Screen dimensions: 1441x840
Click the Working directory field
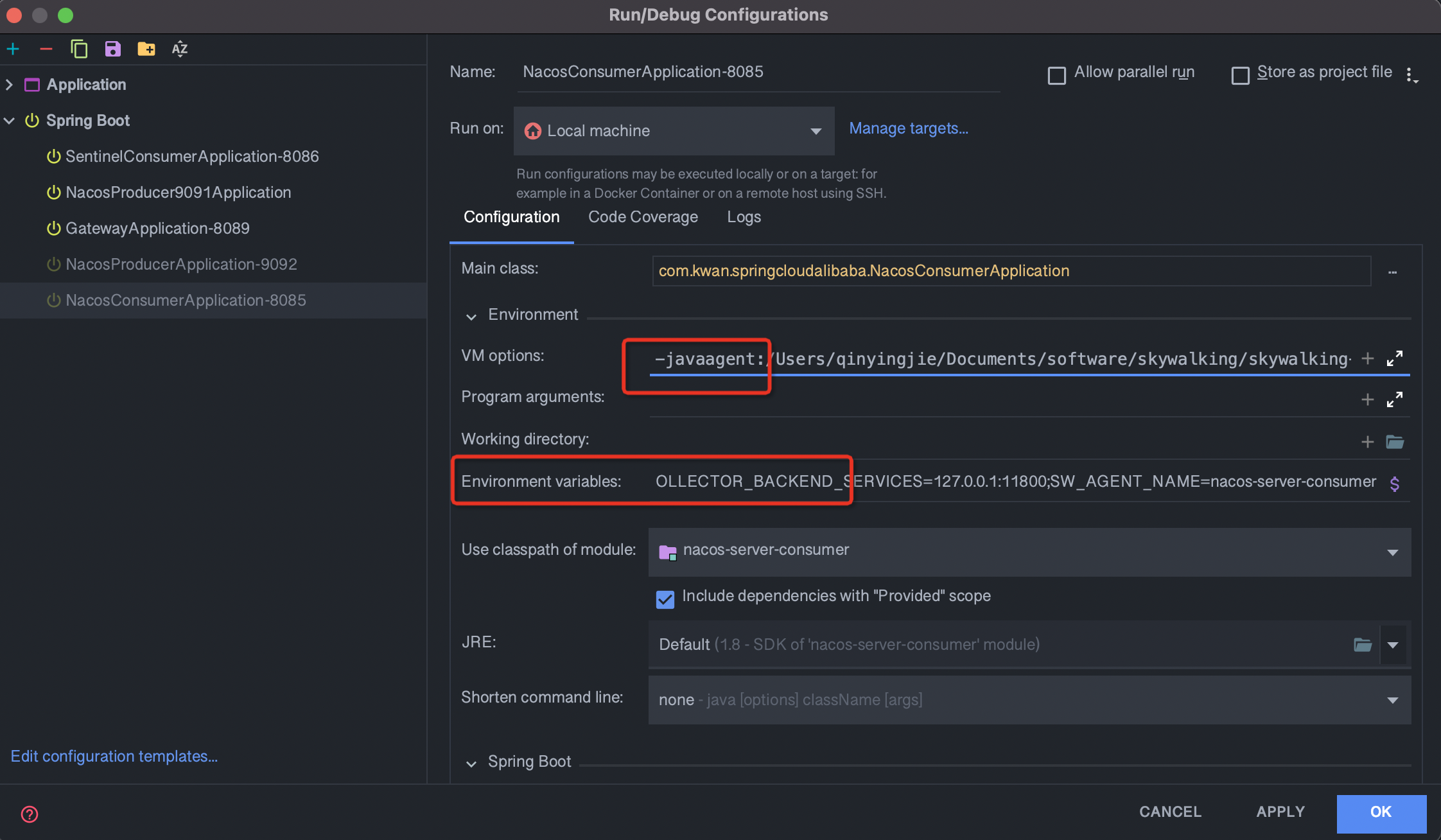pyautogui.click(x=1002, y=442)
